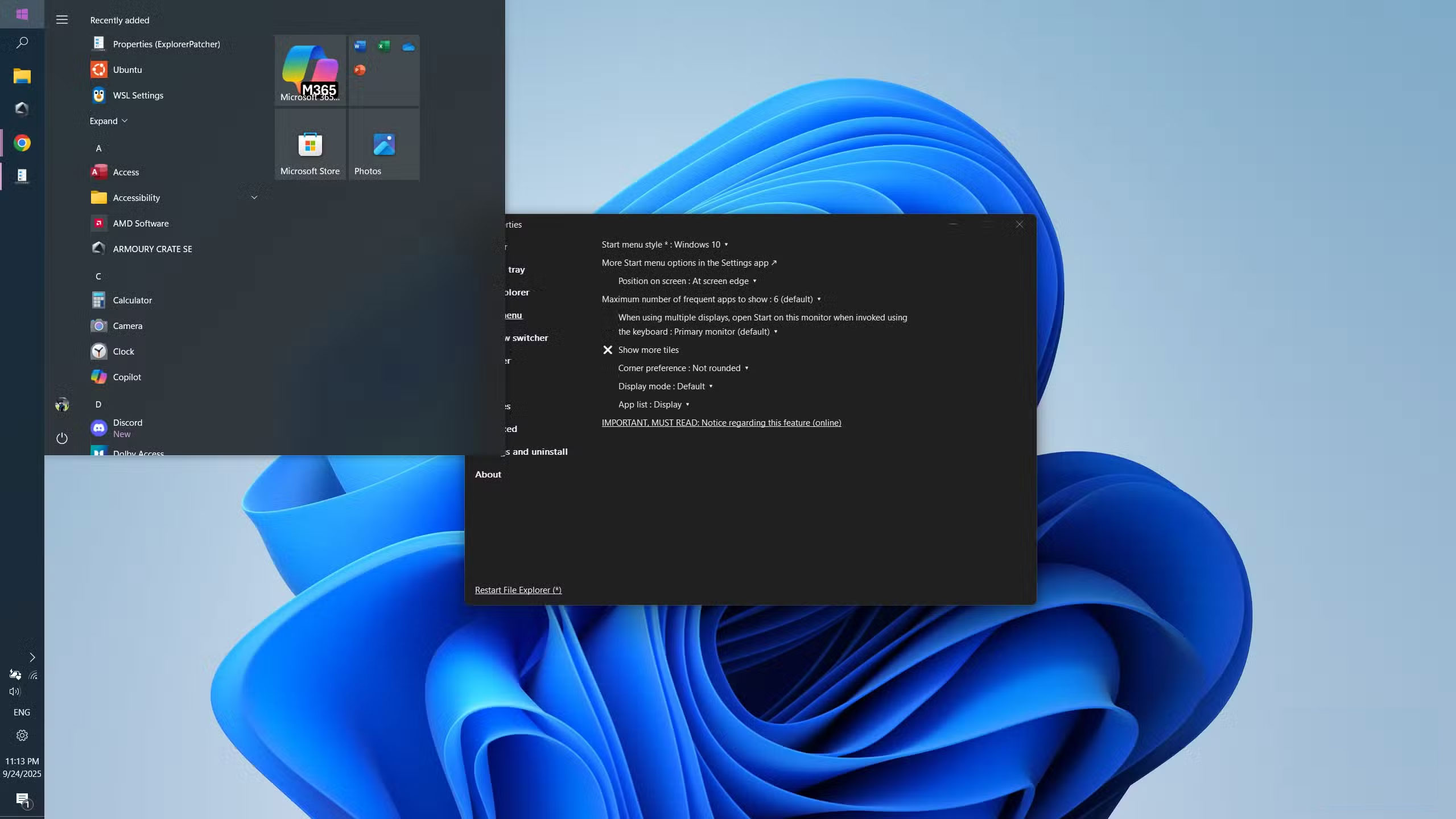The width and height of the screenshot is (1456, 819).
Task: Open the IMPORTANT MUST READ notice link
Action: [x=721, y=423]
